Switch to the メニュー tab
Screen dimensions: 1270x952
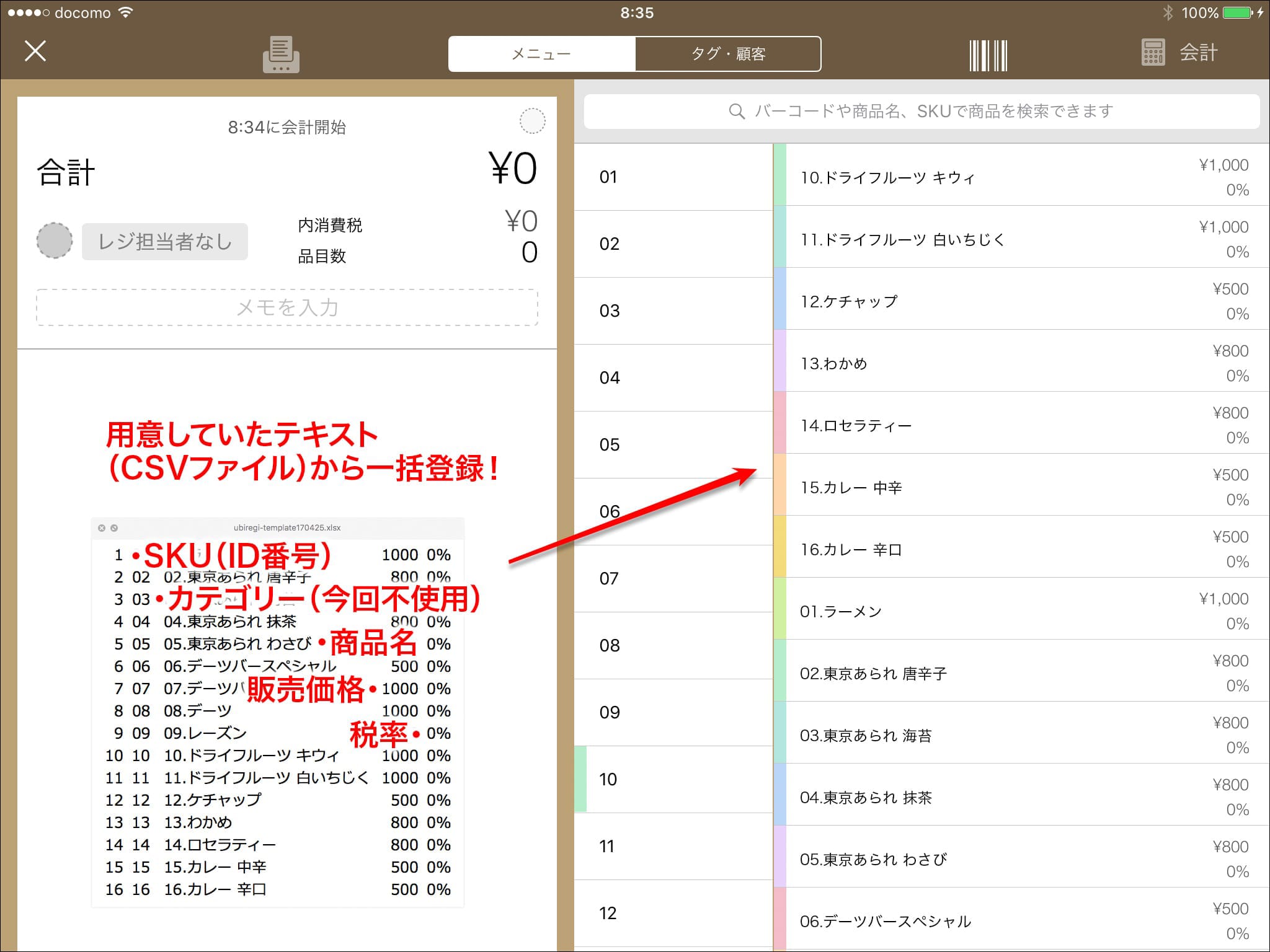pyautogui.click(x=541, y=54)
